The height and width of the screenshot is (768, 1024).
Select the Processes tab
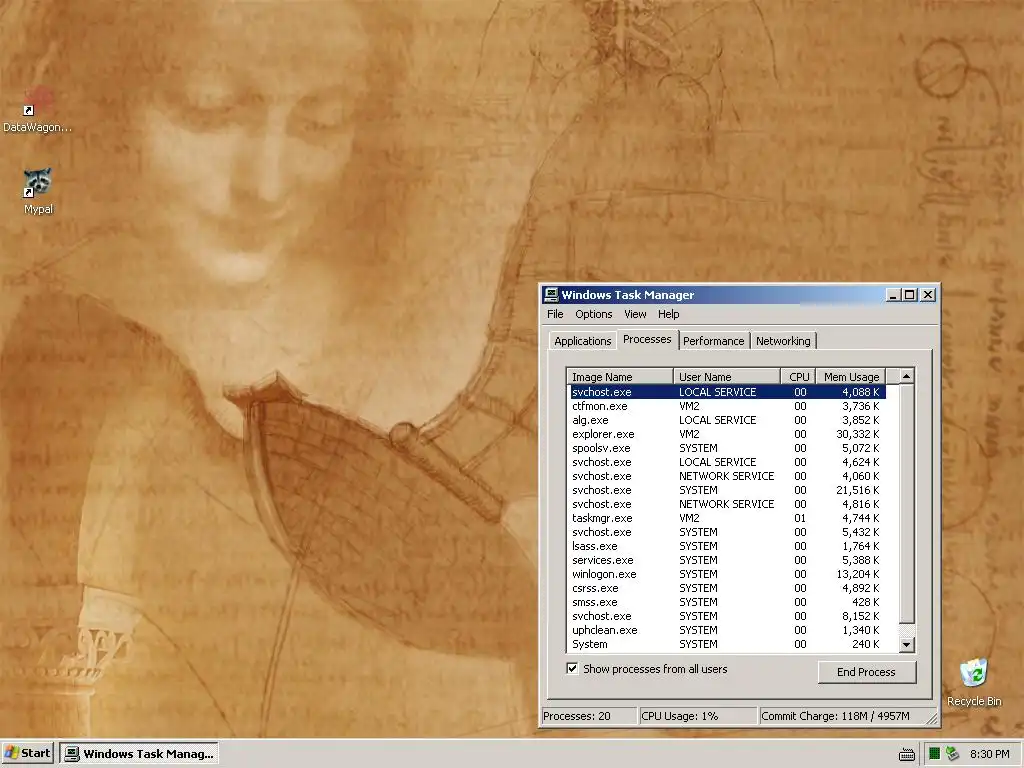click(x=647, y=339)
